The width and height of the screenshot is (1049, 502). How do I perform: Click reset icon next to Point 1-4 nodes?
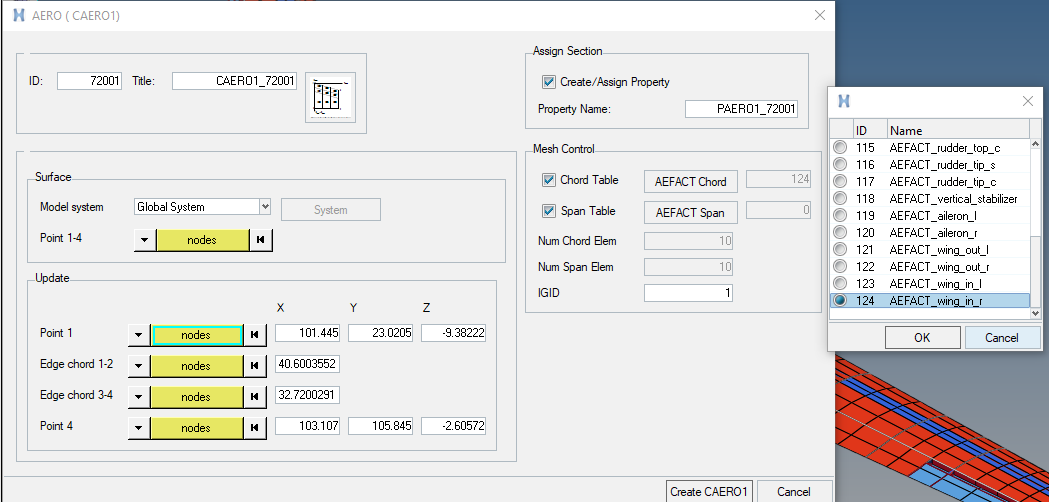pyautogui.click(x=260, y=240)
